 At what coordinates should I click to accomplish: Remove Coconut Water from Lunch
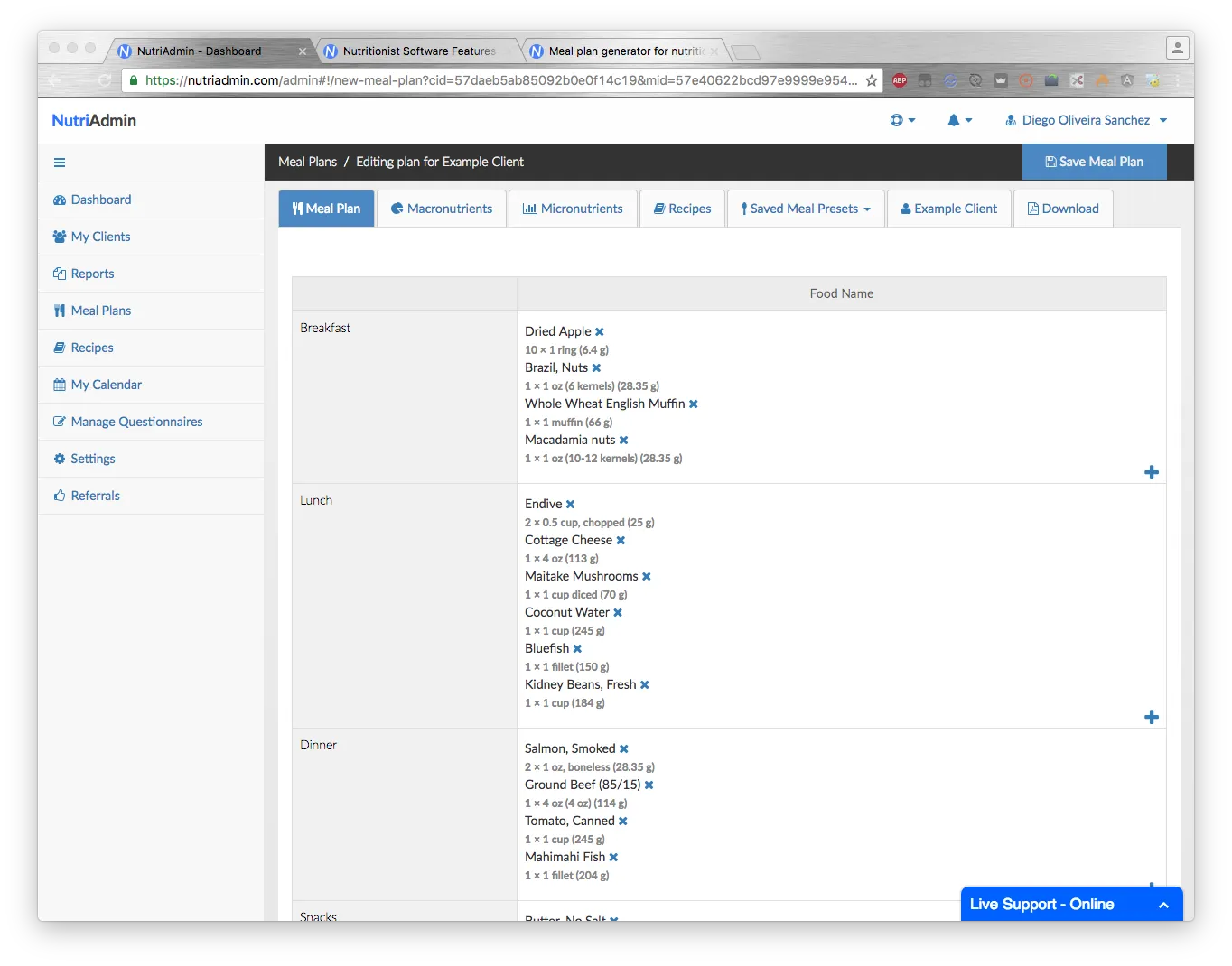pyautogui.click(x=618, y=613)
